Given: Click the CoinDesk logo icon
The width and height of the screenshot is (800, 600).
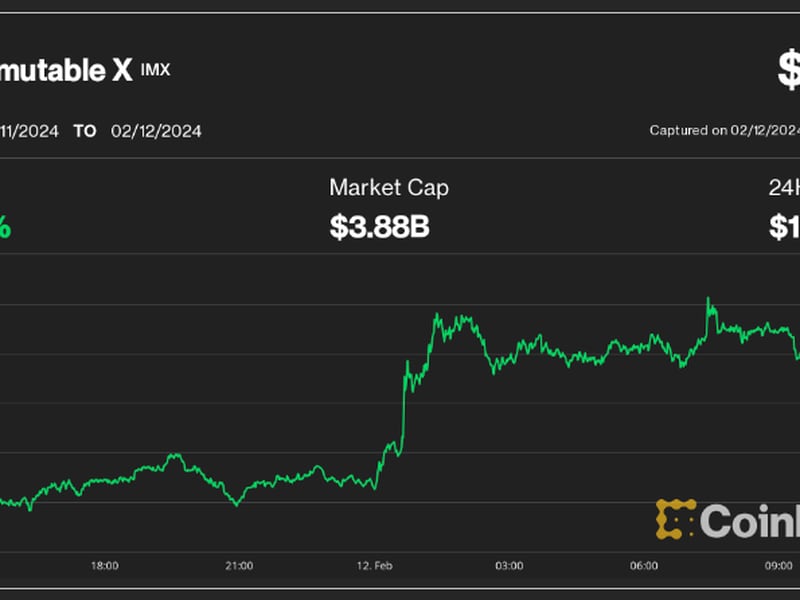Looking at the screenshot, I should point(675,519).
